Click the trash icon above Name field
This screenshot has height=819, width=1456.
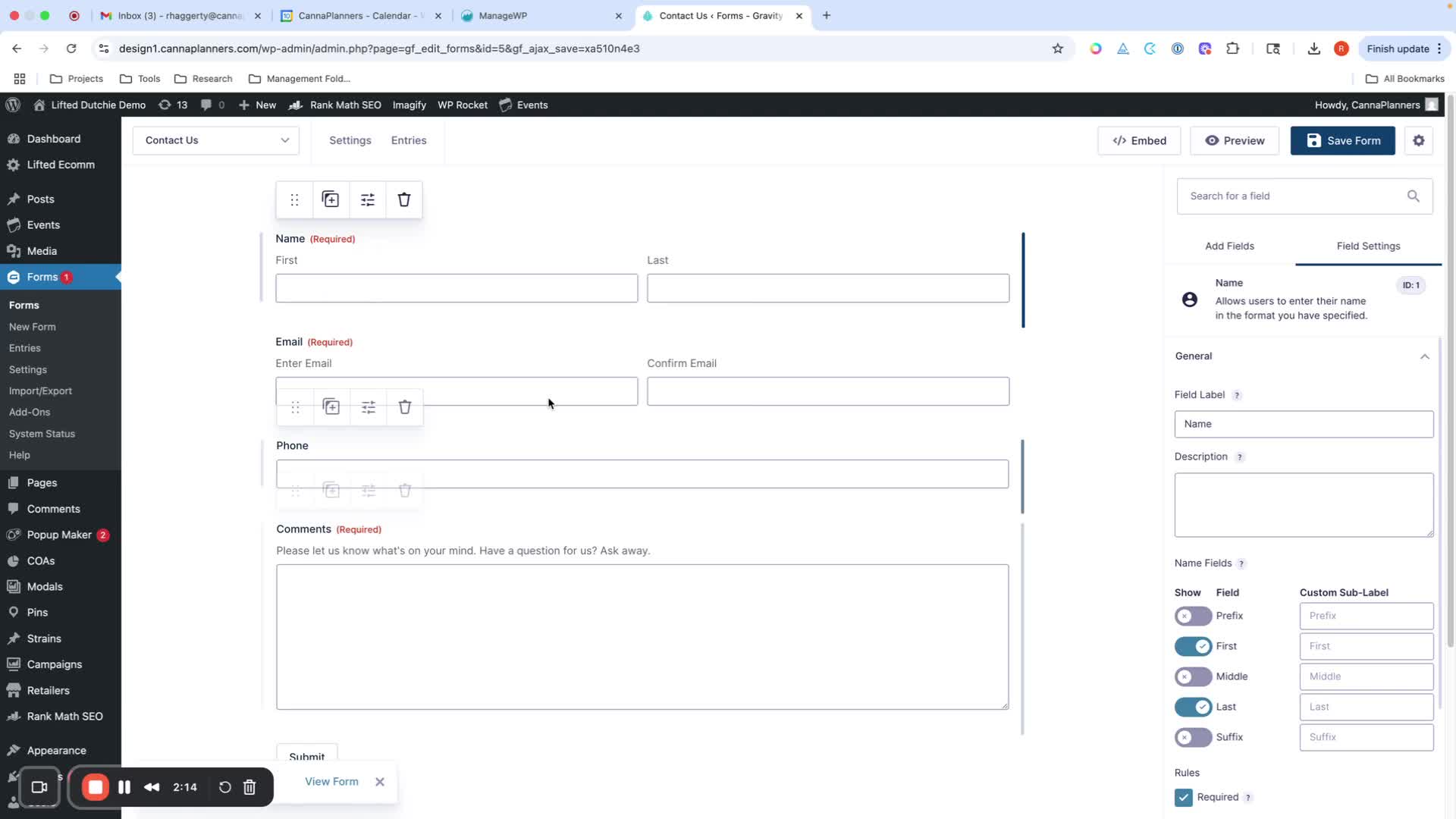click(404, 199)
